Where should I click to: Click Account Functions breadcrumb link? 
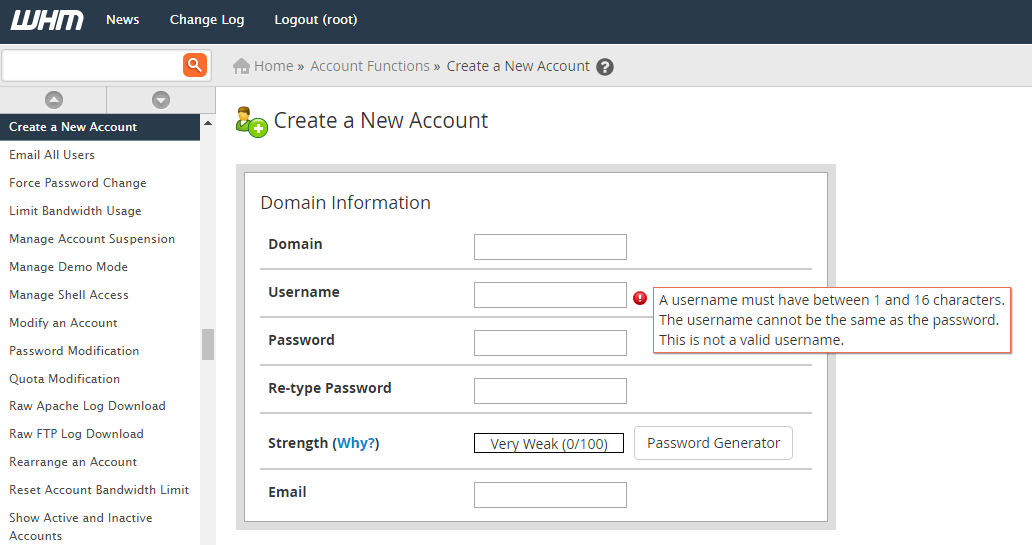tap(370, 66)
